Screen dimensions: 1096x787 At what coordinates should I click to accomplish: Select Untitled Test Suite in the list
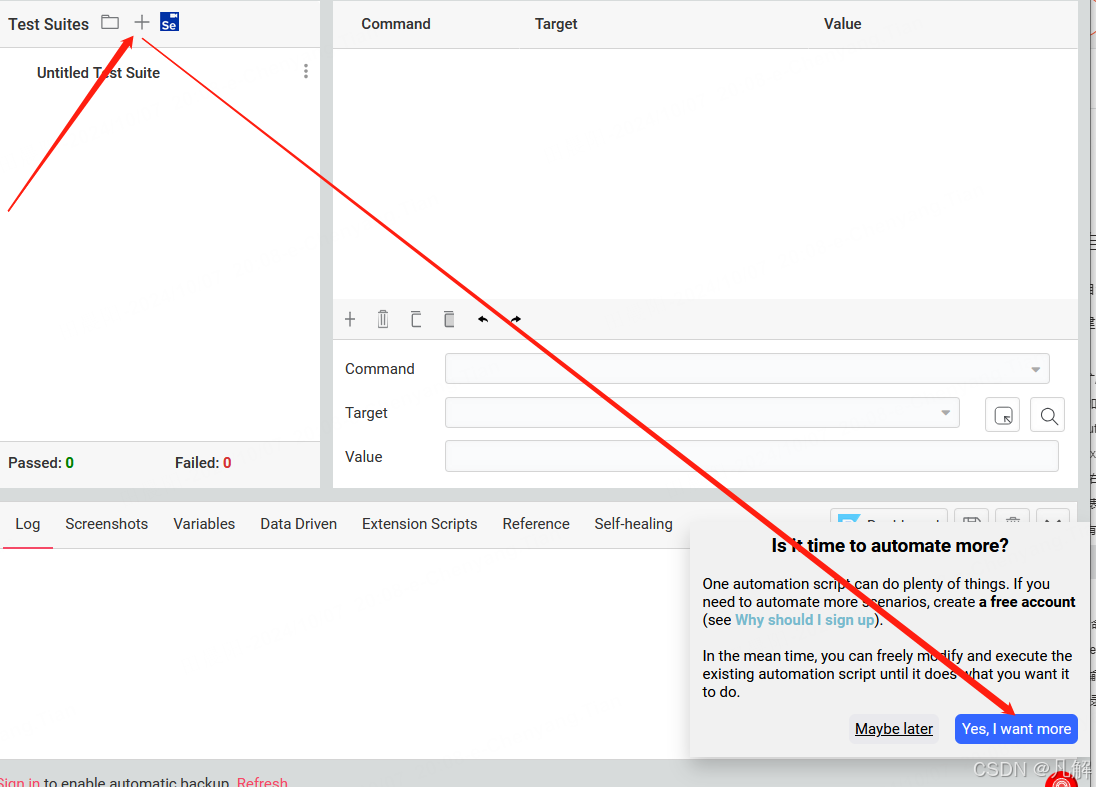(x=99, y=73)
